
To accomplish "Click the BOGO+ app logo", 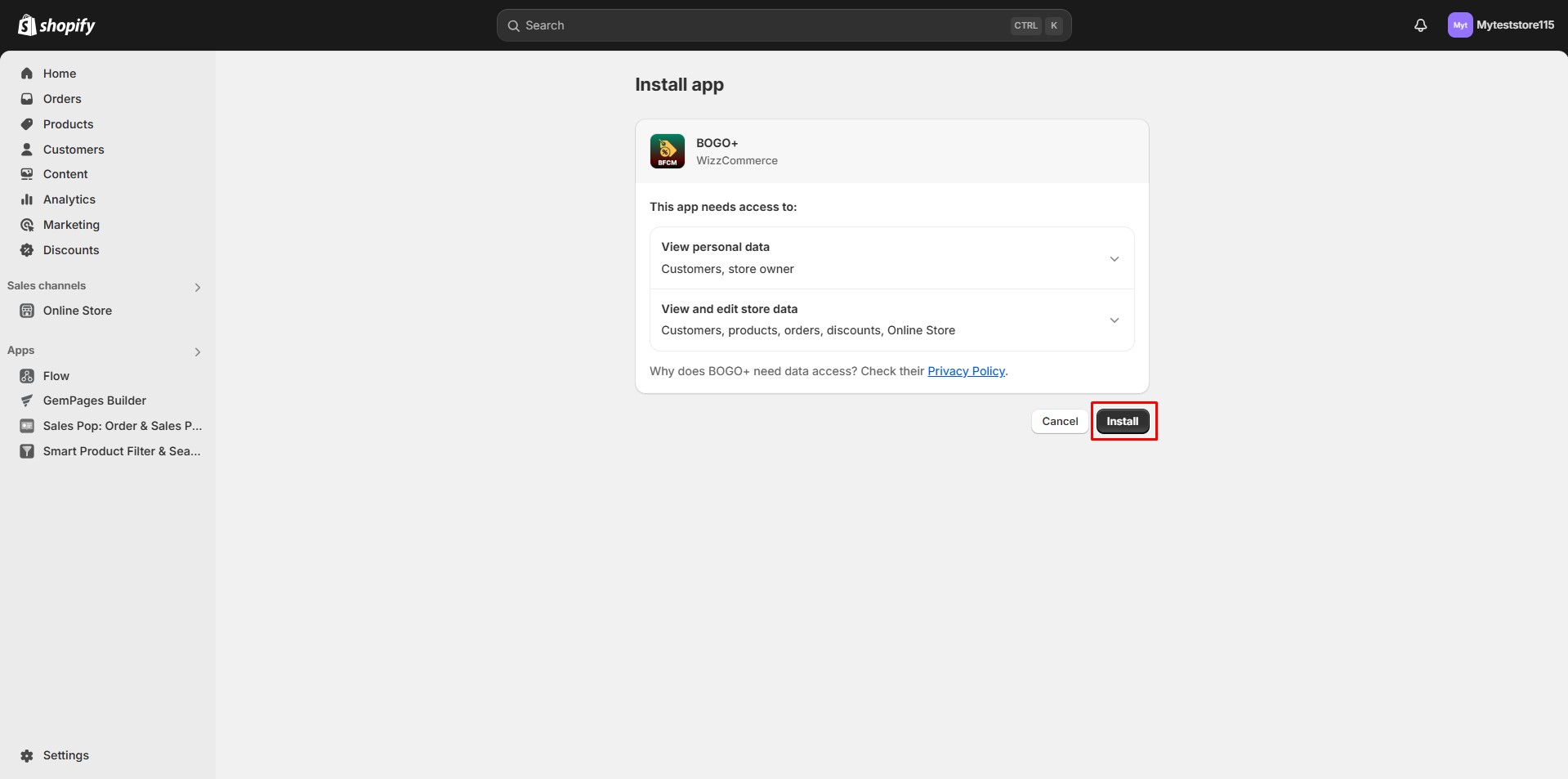I will click(668, 151).
